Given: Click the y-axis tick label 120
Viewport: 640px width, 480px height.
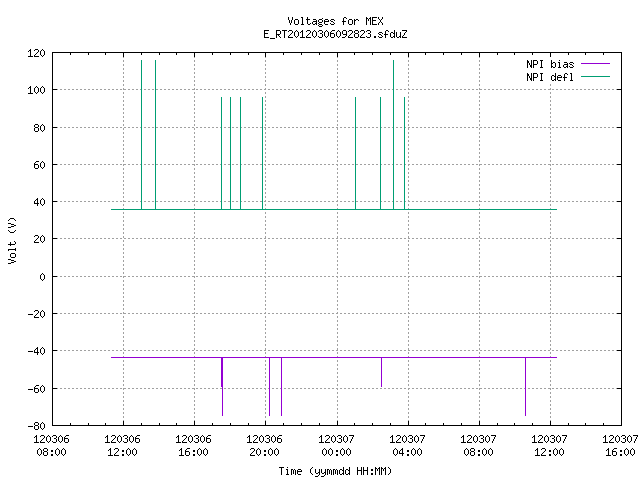Looking at the screenshot, I should tap(36, 53).
